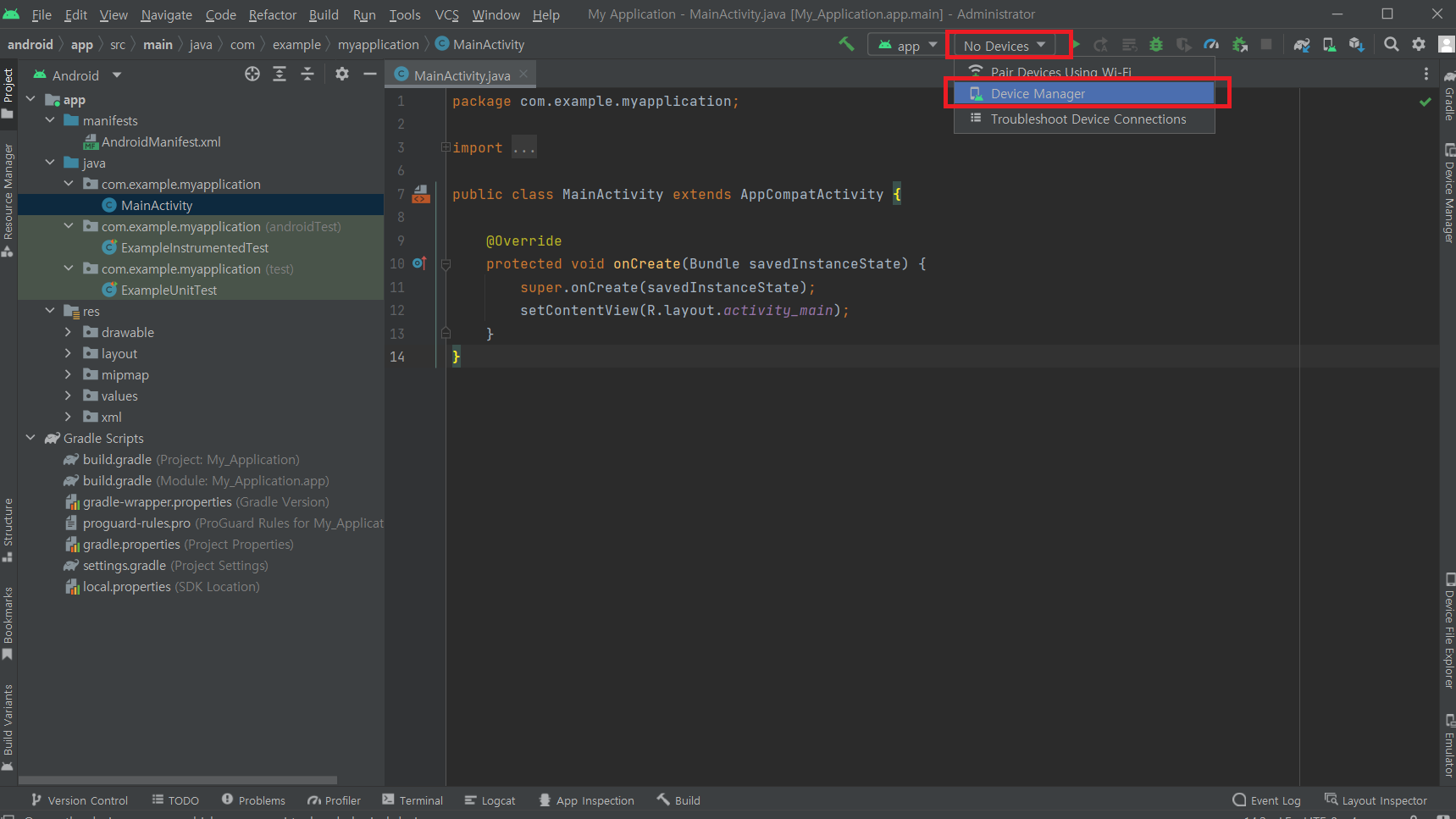Screen dimensions: 1456x819
Task: Toggle the Gradle side tab
Action: [x=1448, y=96]
